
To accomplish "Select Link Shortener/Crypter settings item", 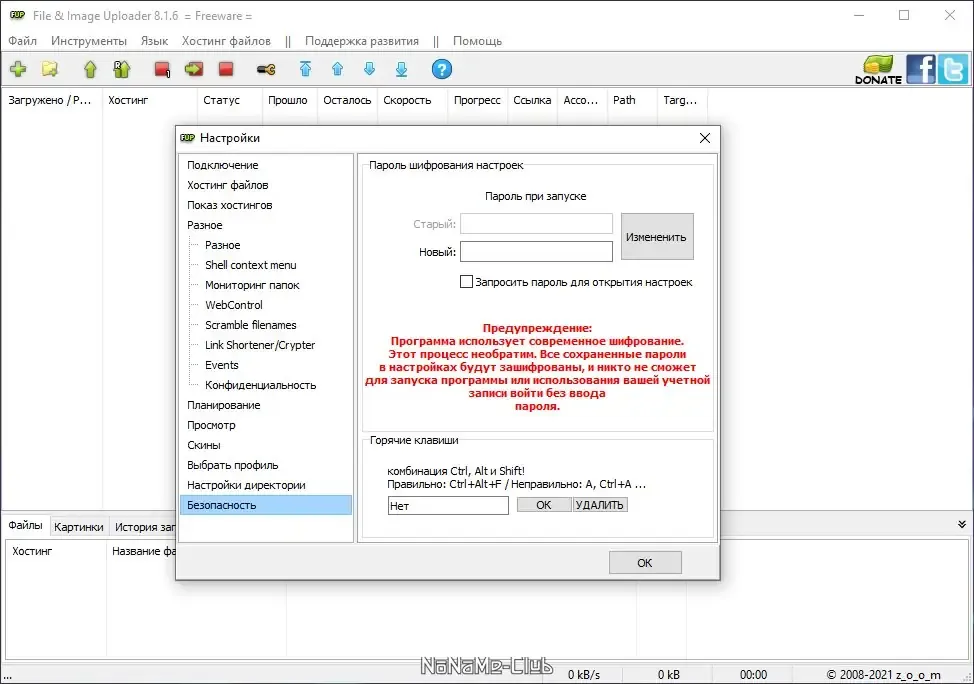I will click(260, 345).
